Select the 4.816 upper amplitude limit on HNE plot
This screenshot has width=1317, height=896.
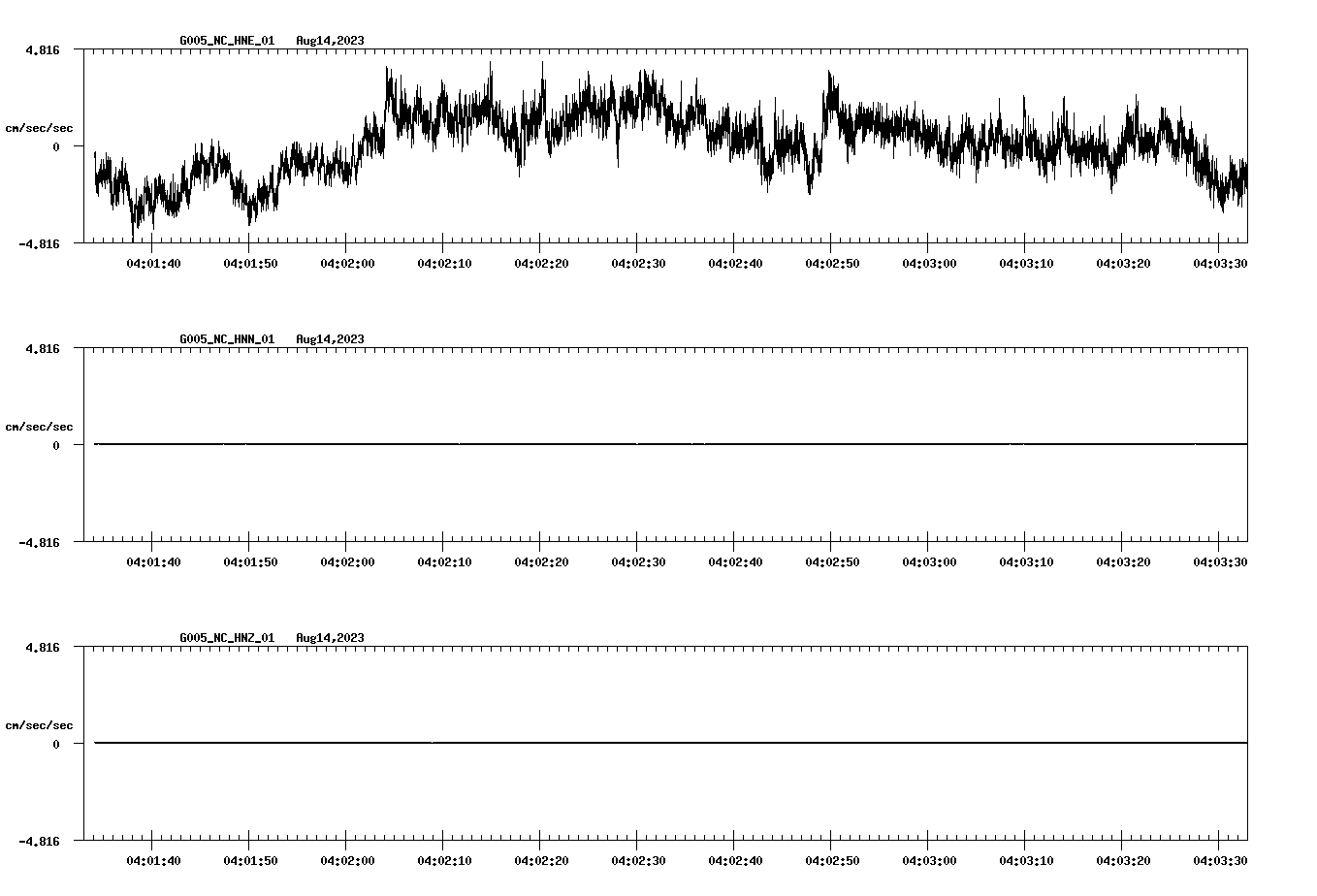44,48
